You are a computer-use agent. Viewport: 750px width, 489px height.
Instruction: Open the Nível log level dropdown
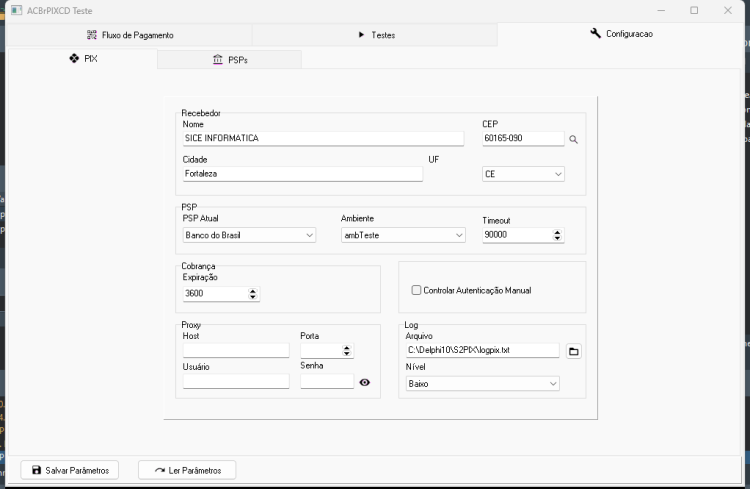[x=482, y=383]
